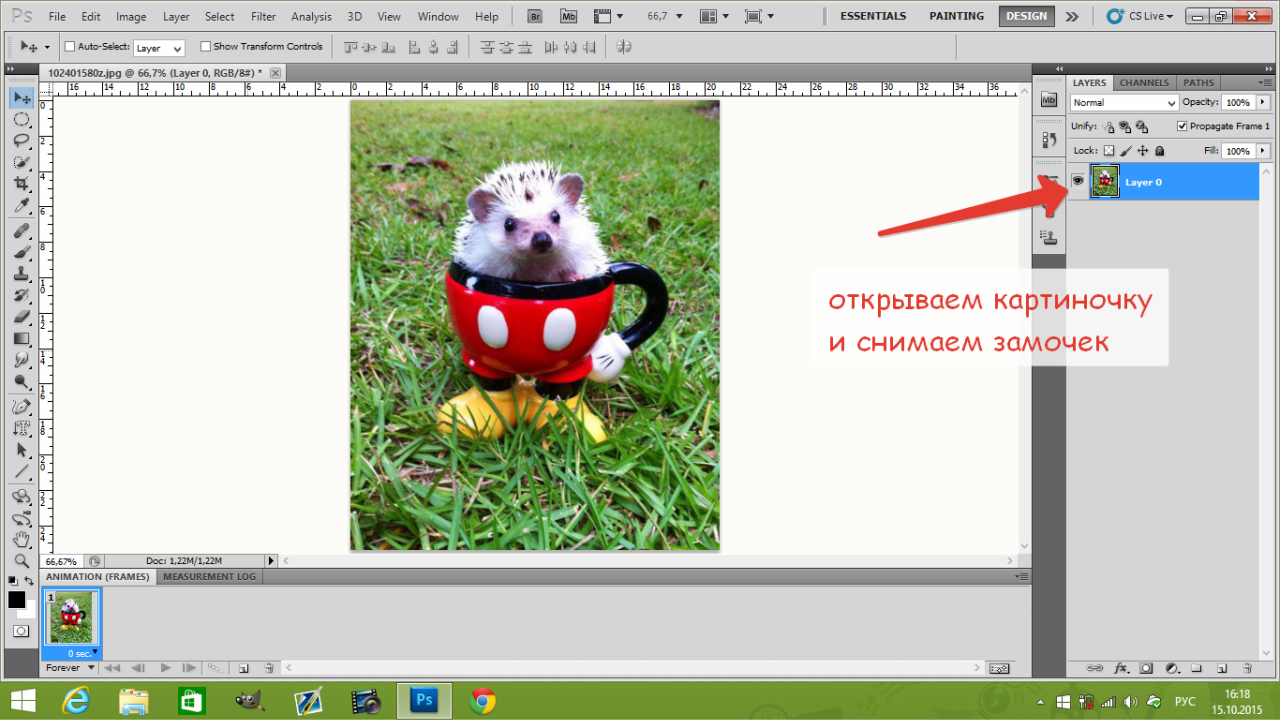The image size is (1280, 720).
Task: Click the lock-all padlock icon in Layers
Action: pos(1160,151)
